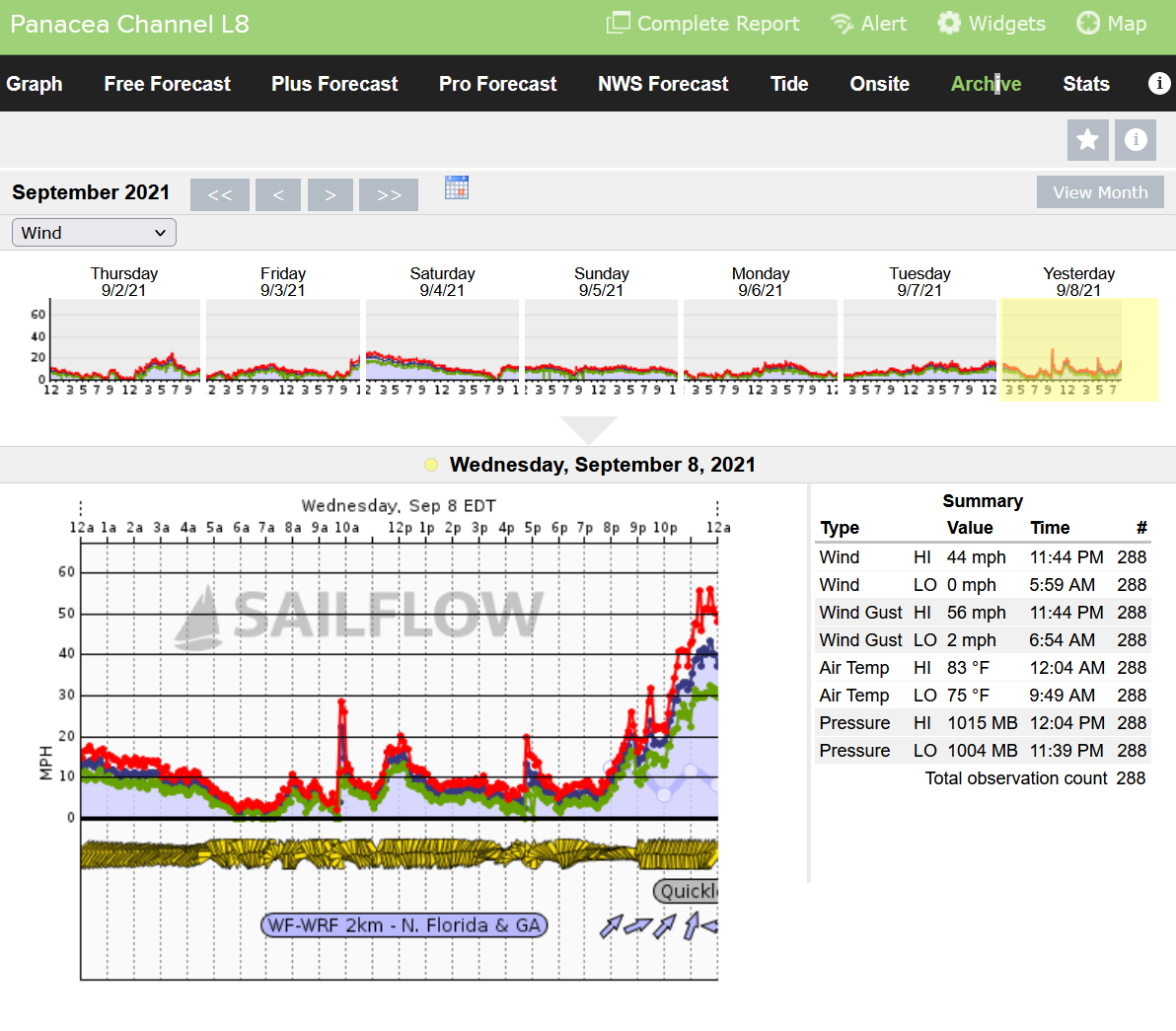Click the Alert wifi icon
Image resolution: width=1176 pixels, height=1031 pixels.
tap(842, 24)
